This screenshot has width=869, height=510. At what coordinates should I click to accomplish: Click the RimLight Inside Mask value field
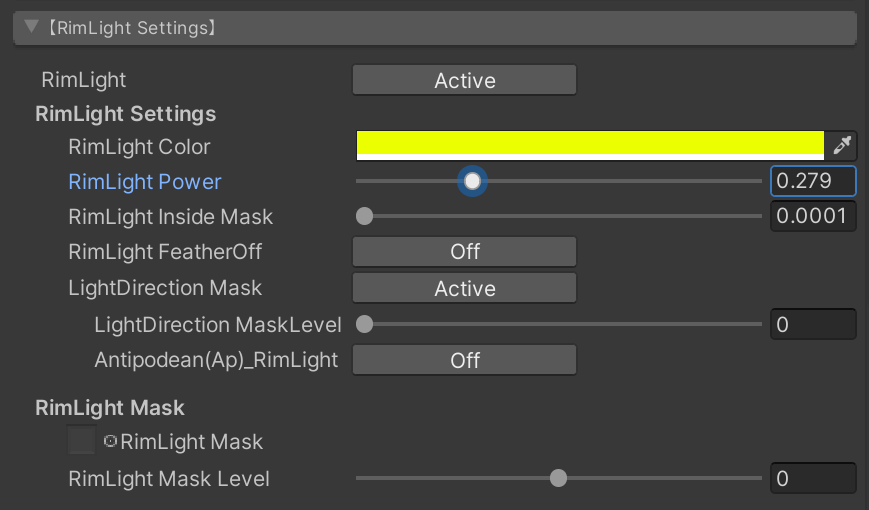coord(813,216)
